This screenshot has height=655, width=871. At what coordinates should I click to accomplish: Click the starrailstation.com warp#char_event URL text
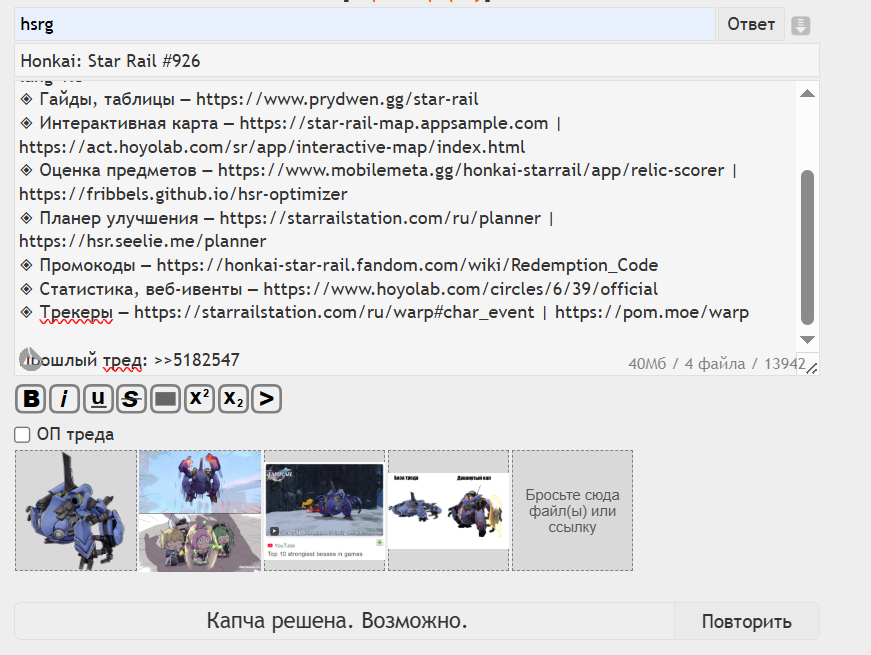(334, 313)
